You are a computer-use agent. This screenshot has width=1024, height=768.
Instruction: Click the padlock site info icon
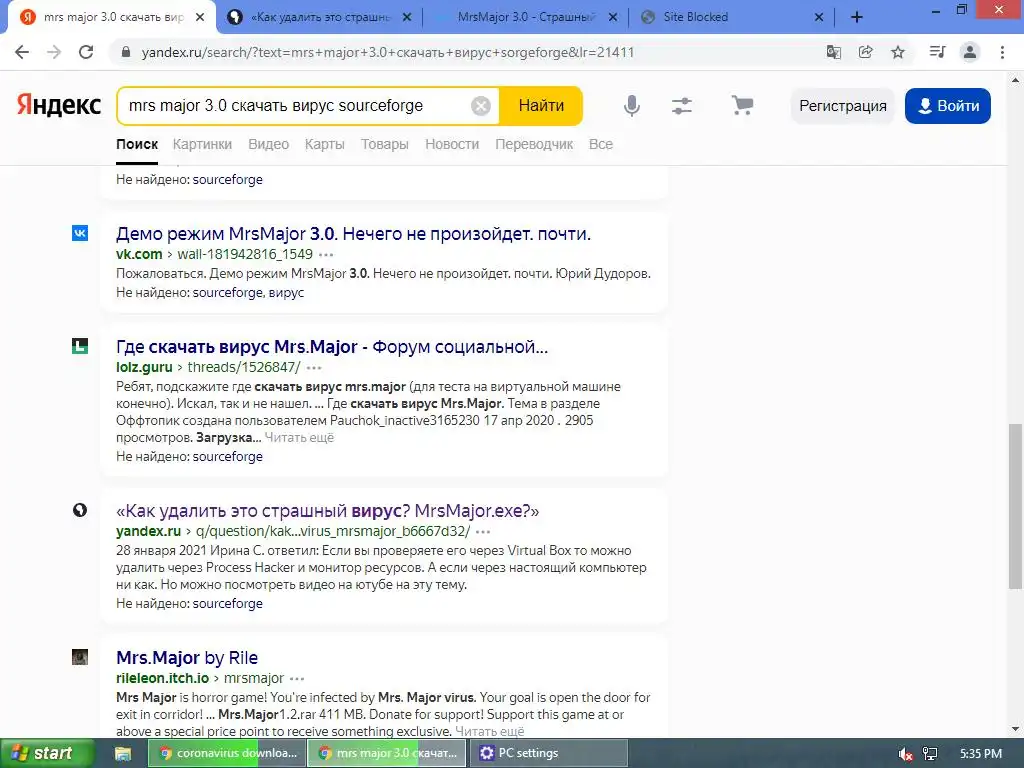click(x=127, y=52)
